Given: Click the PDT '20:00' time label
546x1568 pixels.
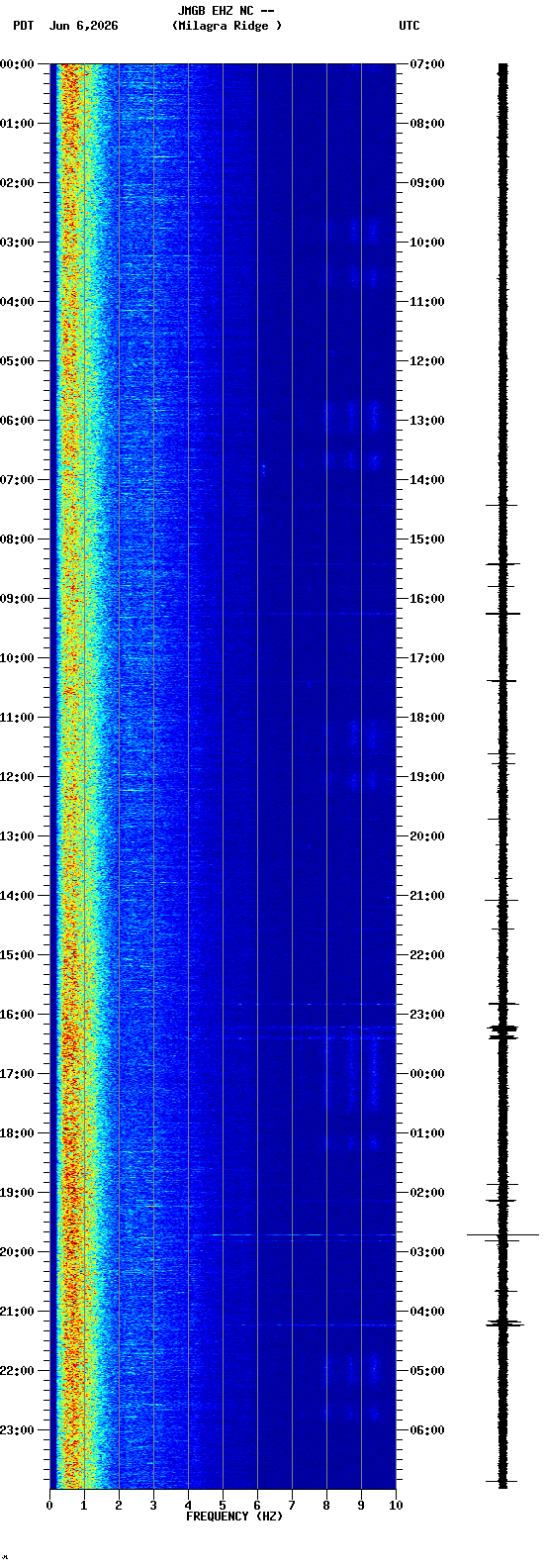Looking at the screenshot, I should 18,1252.
